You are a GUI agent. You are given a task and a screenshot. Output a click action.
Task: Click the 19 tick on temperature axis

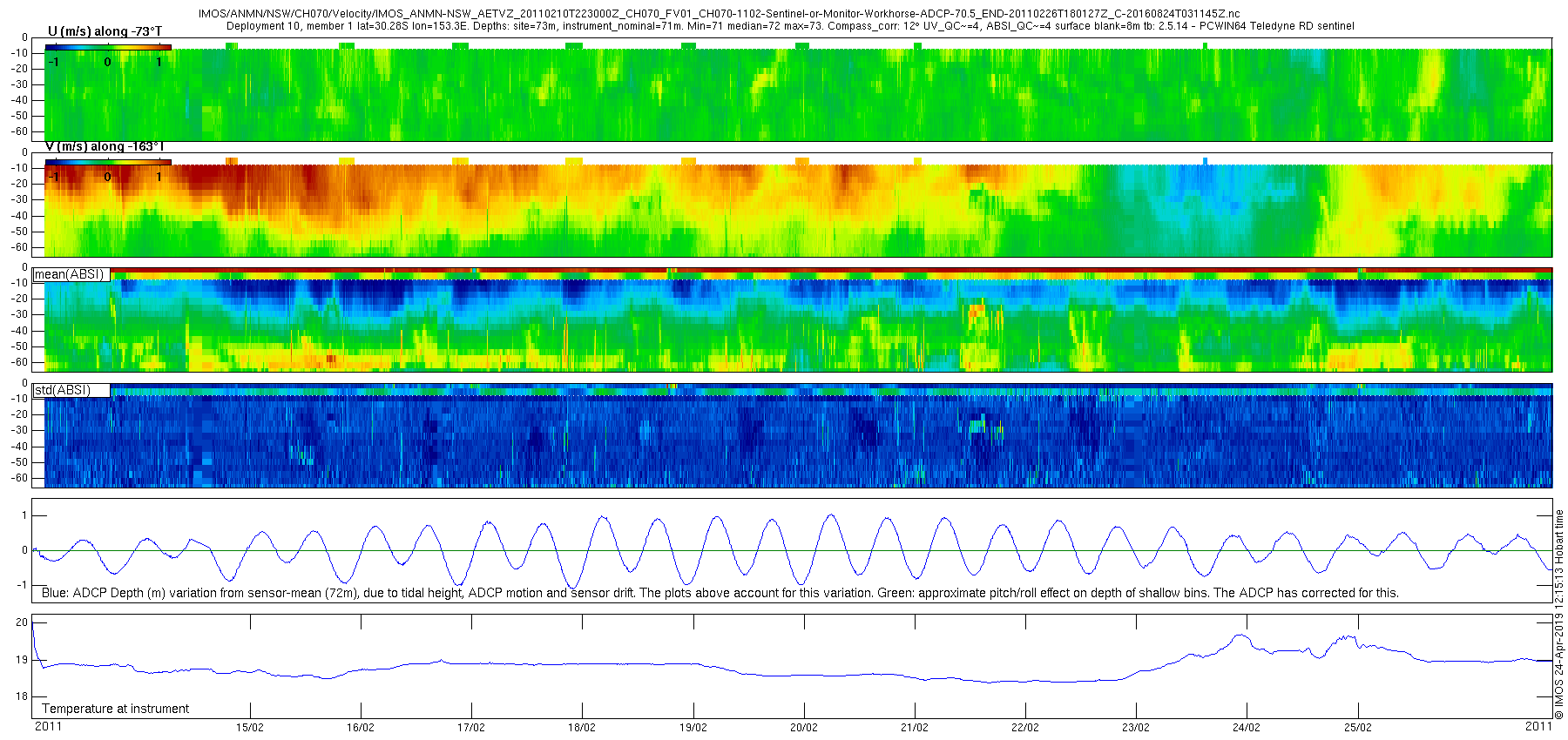click(x=23, y=660)
